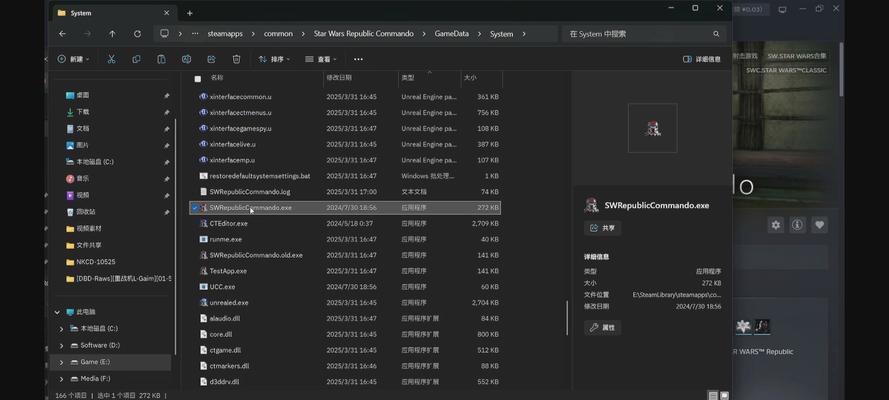
Task: Click the file list vertical scrollbar thumb
Action: 567,317
